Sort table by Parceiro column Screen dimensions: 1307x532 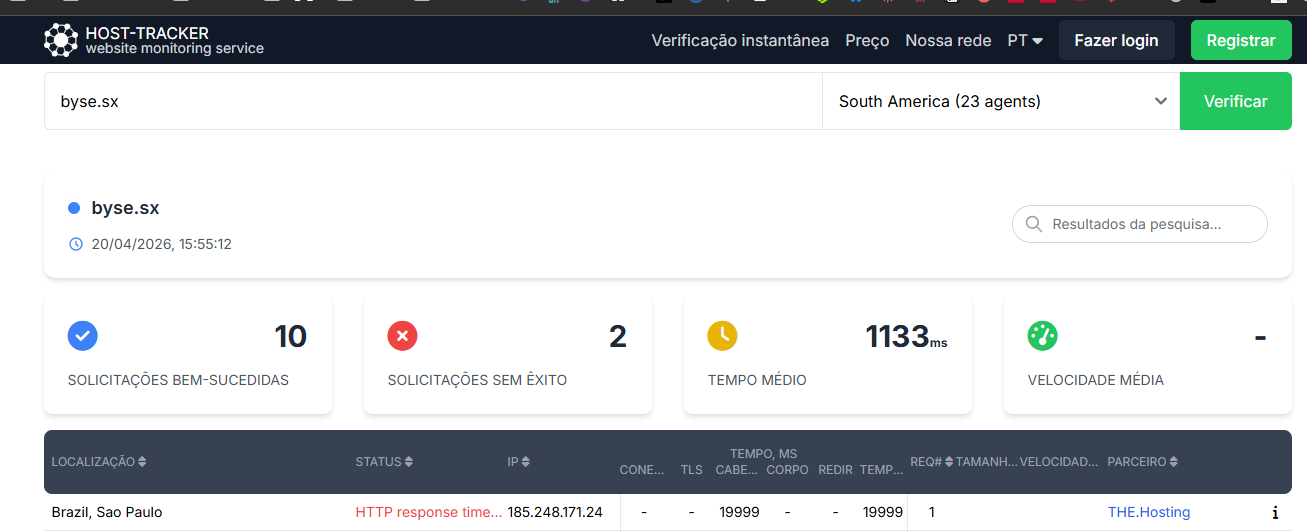1142,462
